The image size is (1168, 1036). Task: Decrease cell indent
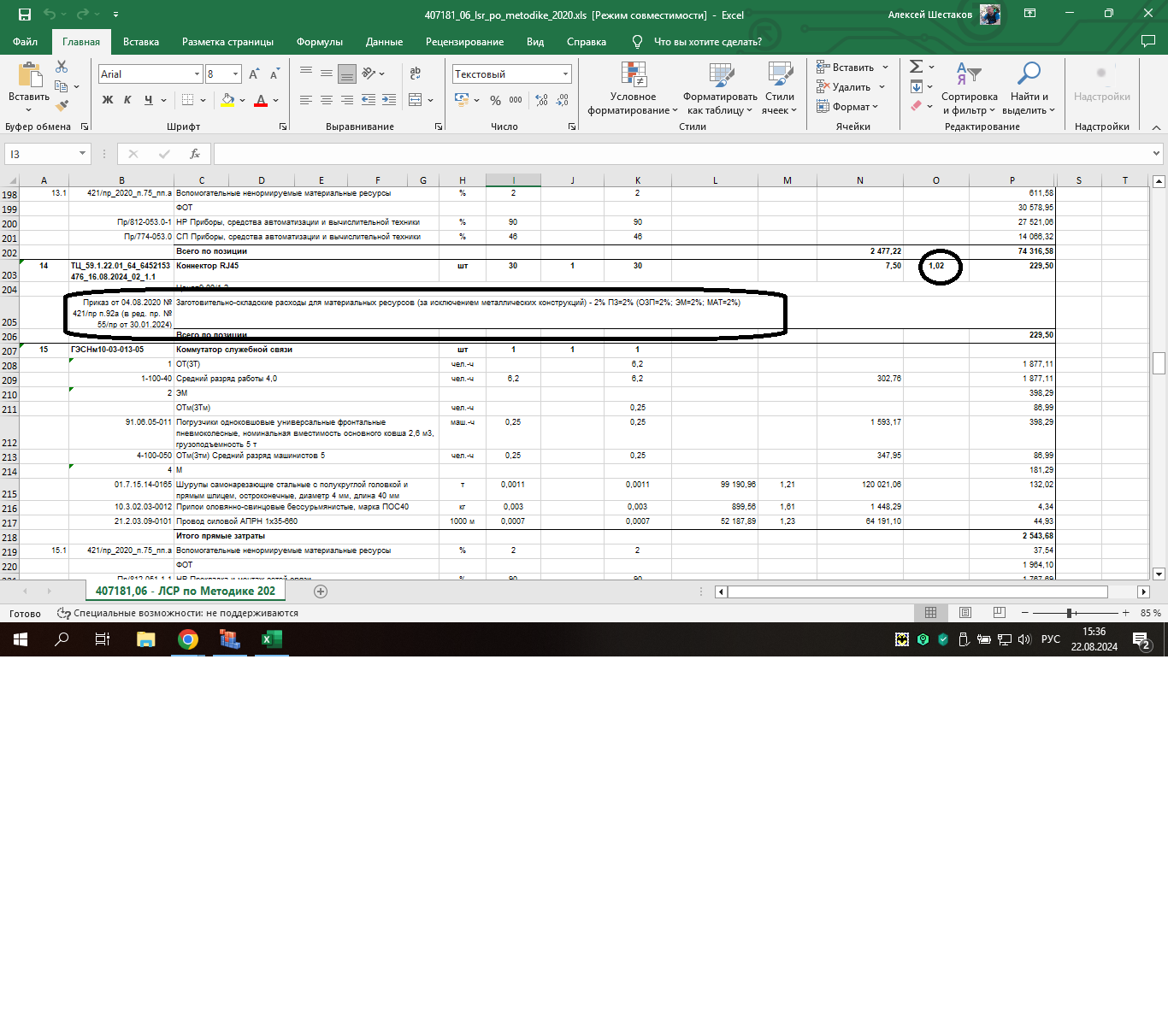(x=369, y=100)
